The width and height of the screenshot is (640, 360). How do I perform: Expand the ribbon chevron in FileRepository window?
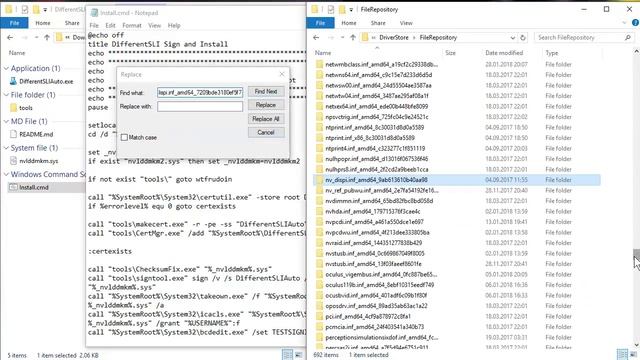tap(624, 23)
